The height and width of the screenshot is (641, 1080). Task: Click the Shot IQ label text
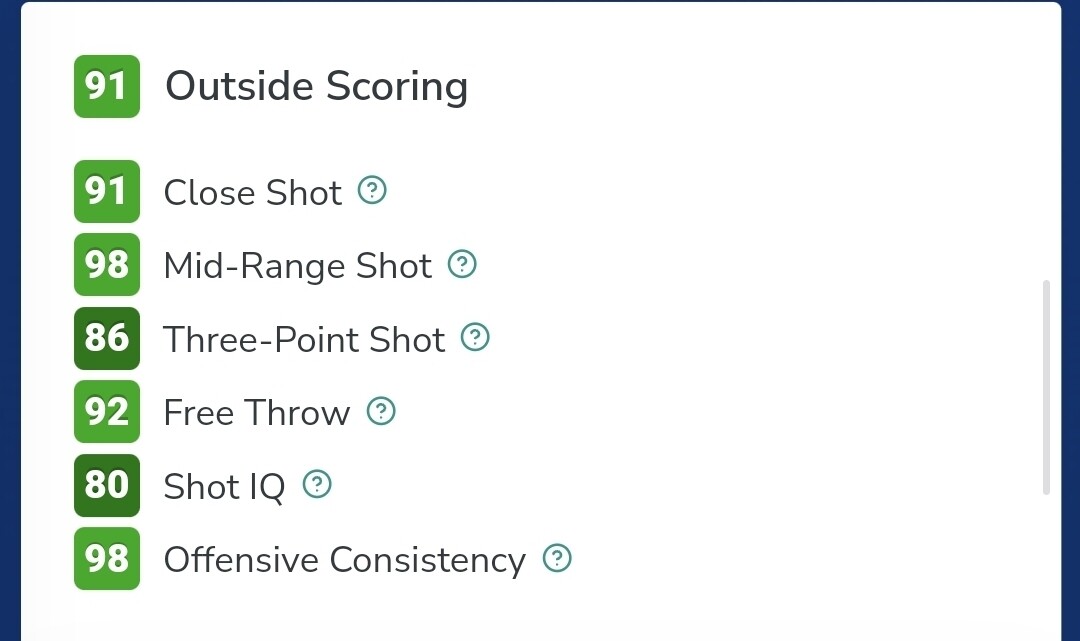tap(224, 487)
